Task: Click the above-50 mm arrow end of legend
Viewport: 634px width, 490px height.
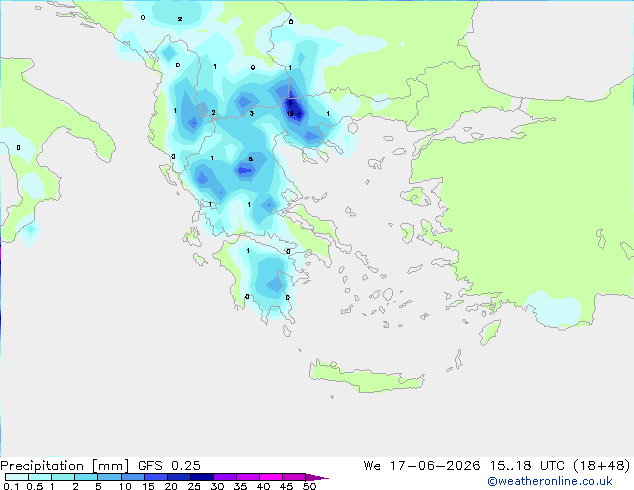Action: tap(317, 478)
